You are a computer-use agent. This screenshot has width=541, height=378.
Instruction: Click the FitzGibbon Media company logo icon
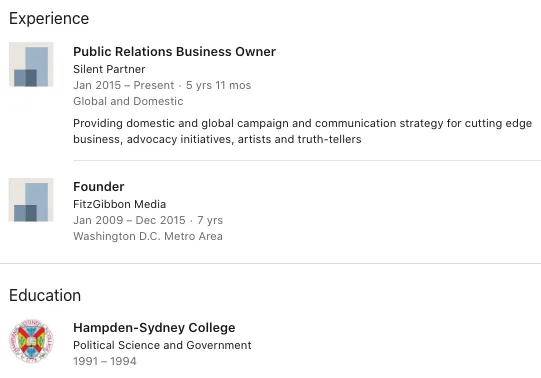pos(31,200)
